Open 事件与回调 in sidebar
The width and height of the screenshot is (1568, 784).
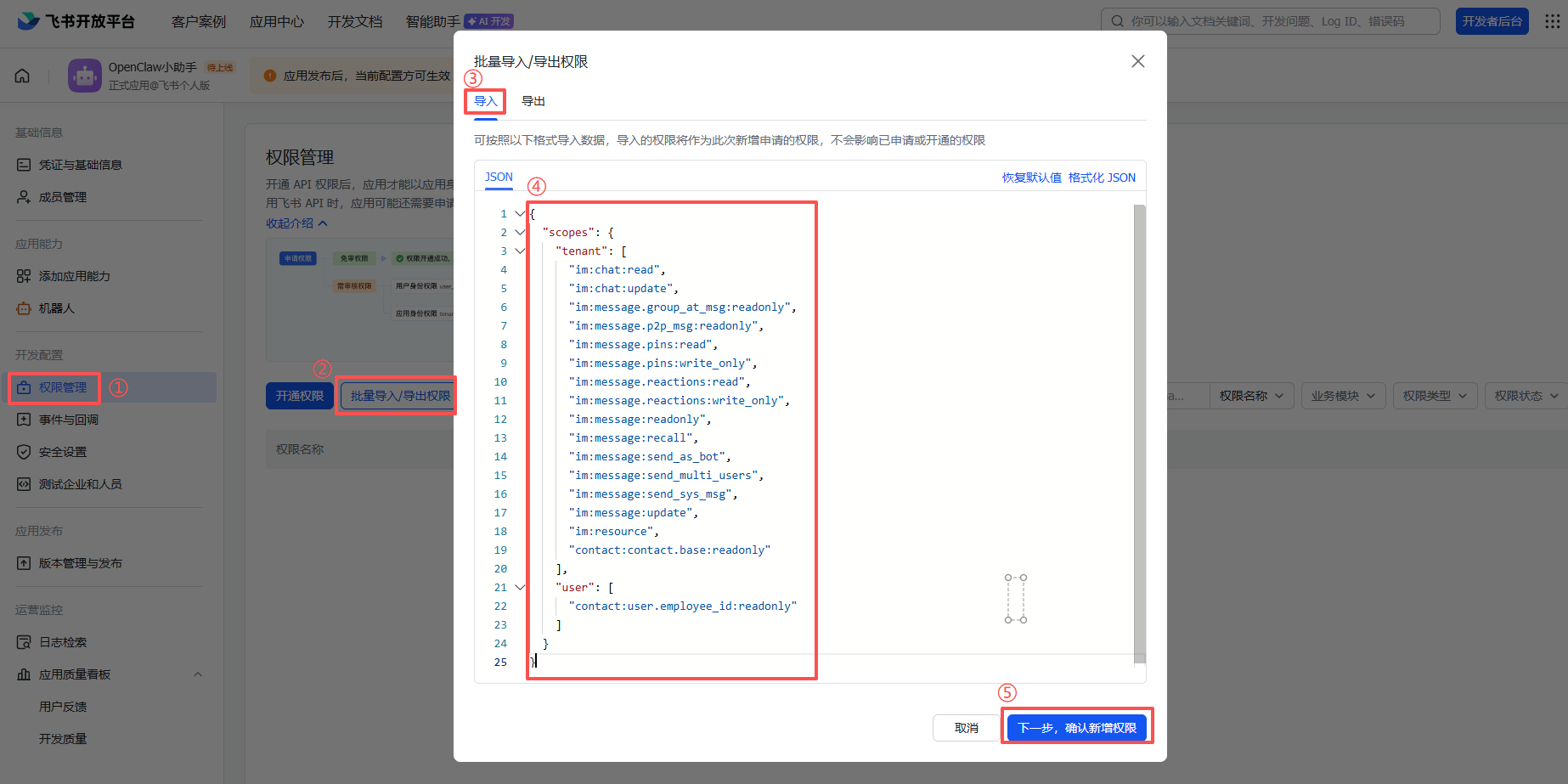[69, 420]
